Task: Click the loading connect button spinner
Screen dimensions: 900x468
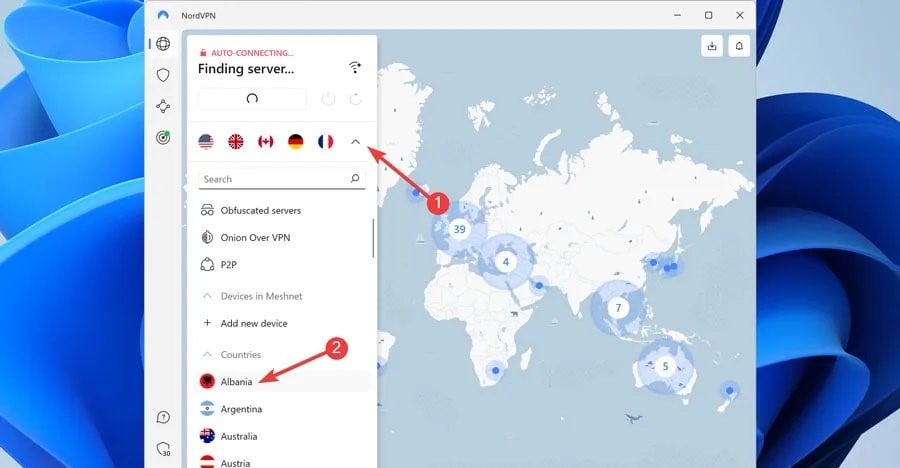Action: 252,99
